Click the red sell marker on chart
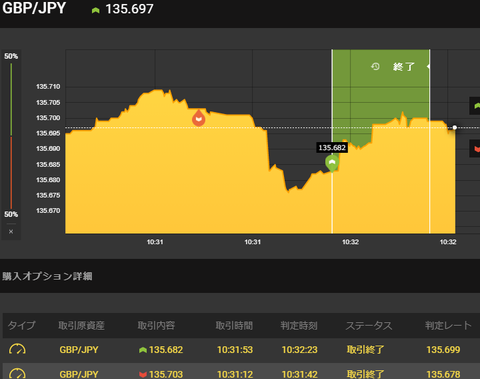Screen dimensions: 480x379 point(199,118)
